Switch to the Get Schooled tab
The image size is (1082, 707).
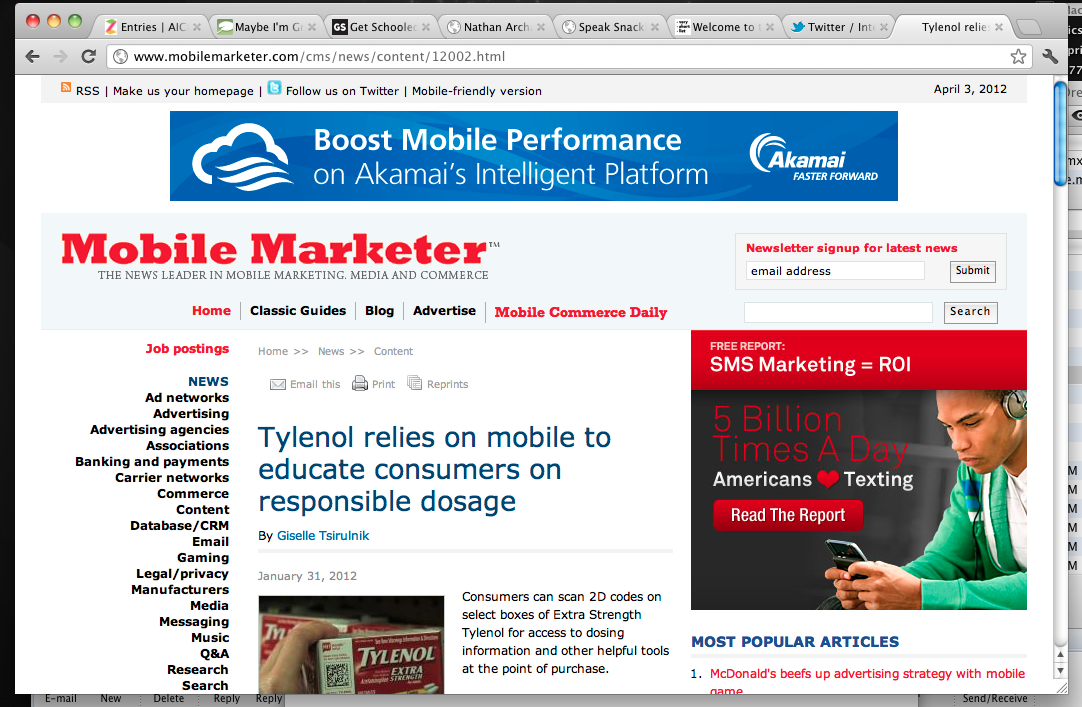[382, 27]
